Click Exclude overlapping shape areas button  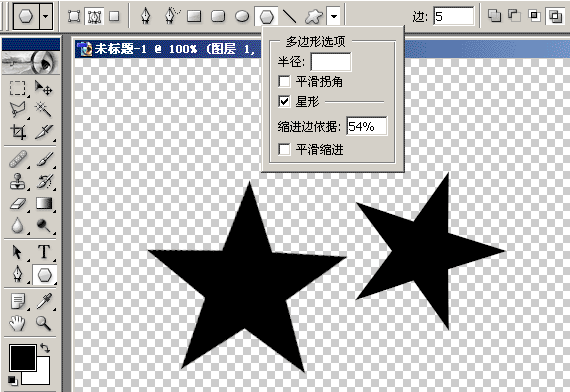click(x=555, y=16)
